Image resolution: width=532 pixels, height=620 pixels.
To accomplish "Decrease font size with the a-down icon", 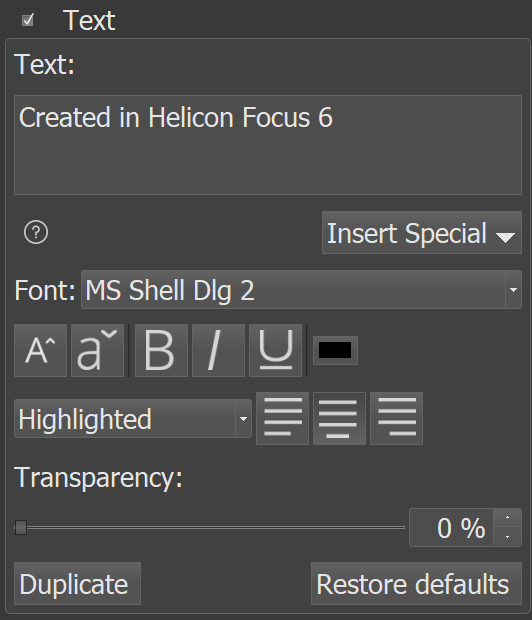I will (97, 350).
